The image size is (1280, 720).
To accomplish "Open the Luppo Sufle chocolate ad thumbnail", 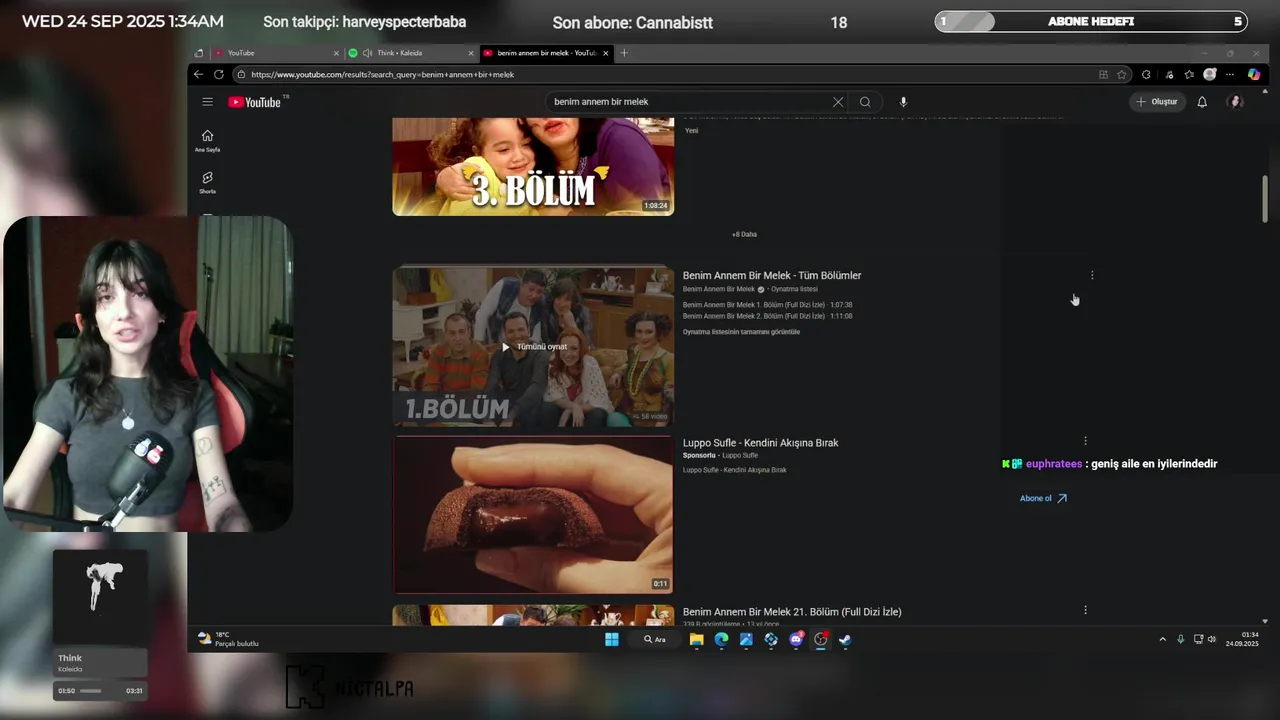I will click(x=533, y=515).
